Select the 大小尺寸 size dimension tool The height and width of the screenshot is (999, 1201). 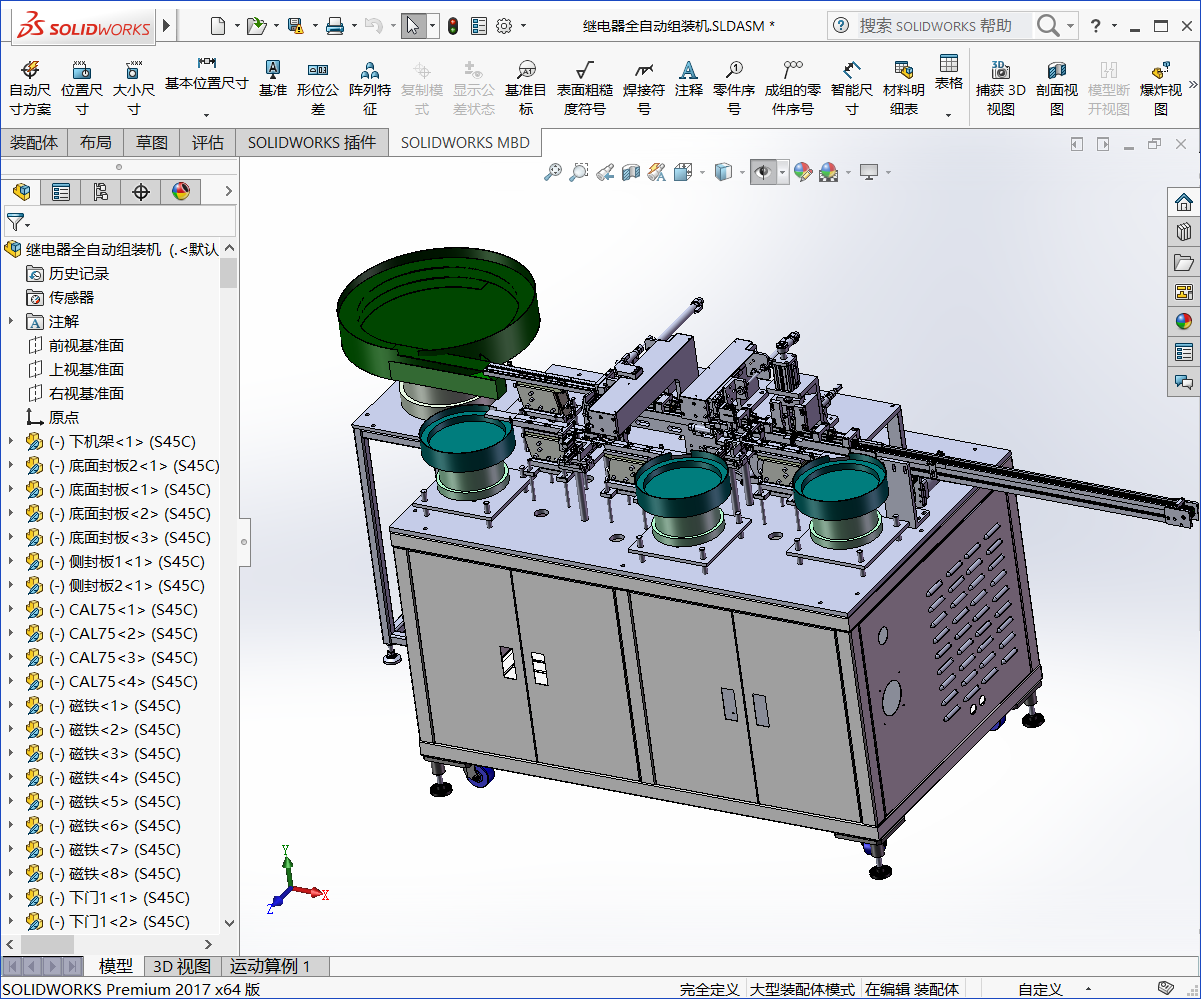(133, 87)
